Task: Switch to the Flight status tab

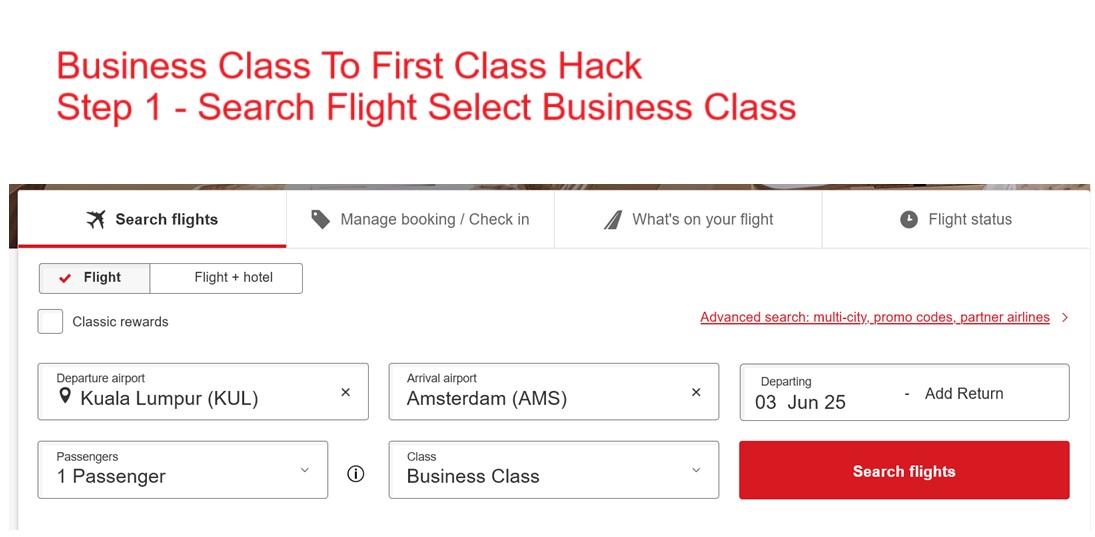Action: 956,219
